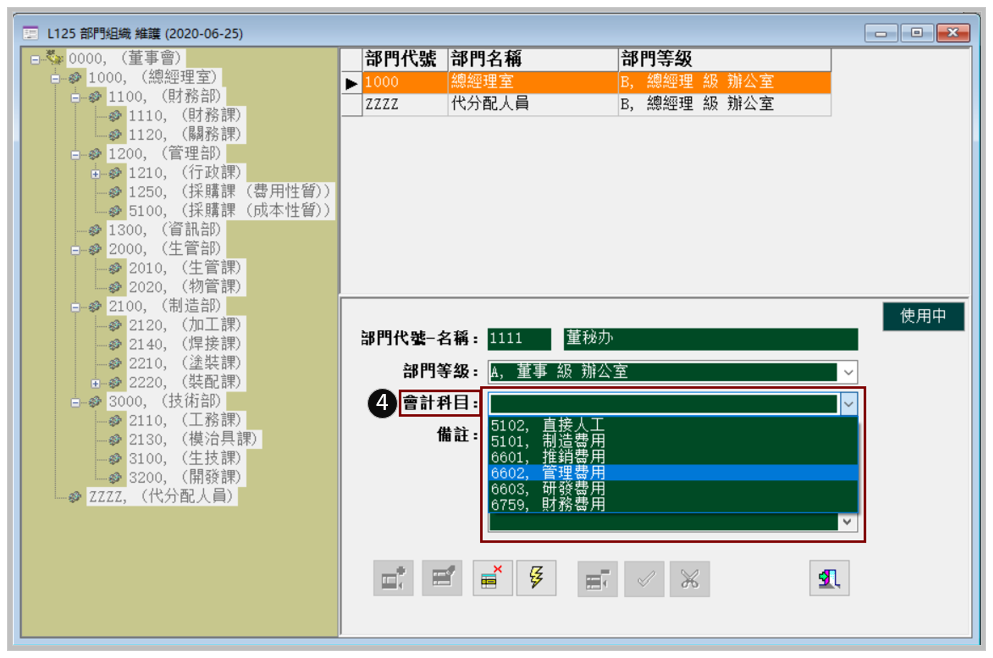The image size is (993, 658).
Task: Collapse the 1000 總經理室 tree node
Action: tap(56, 79)
